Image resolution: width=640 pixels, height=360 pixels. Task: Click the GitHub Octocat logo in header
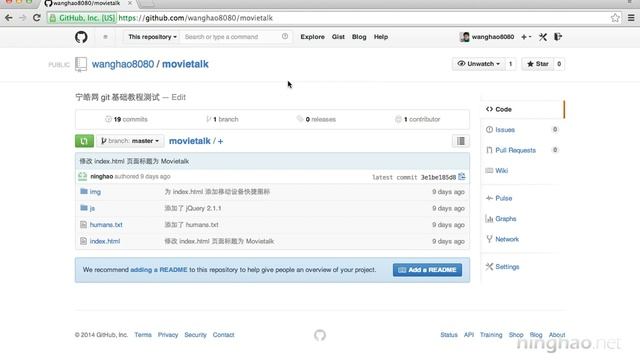81,37
